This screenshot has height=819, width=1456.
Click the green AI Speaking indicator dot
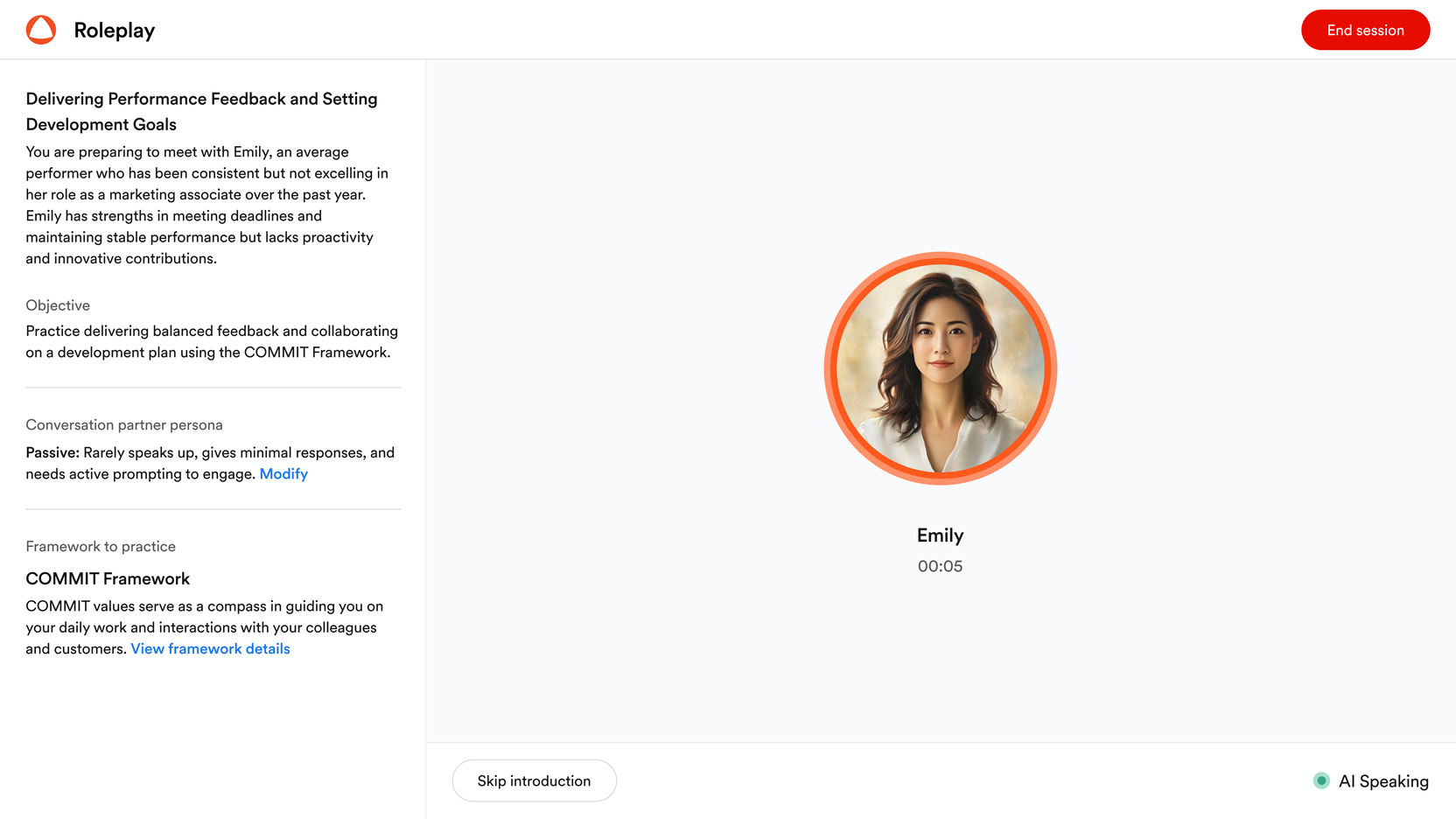tap(1321, 780)
